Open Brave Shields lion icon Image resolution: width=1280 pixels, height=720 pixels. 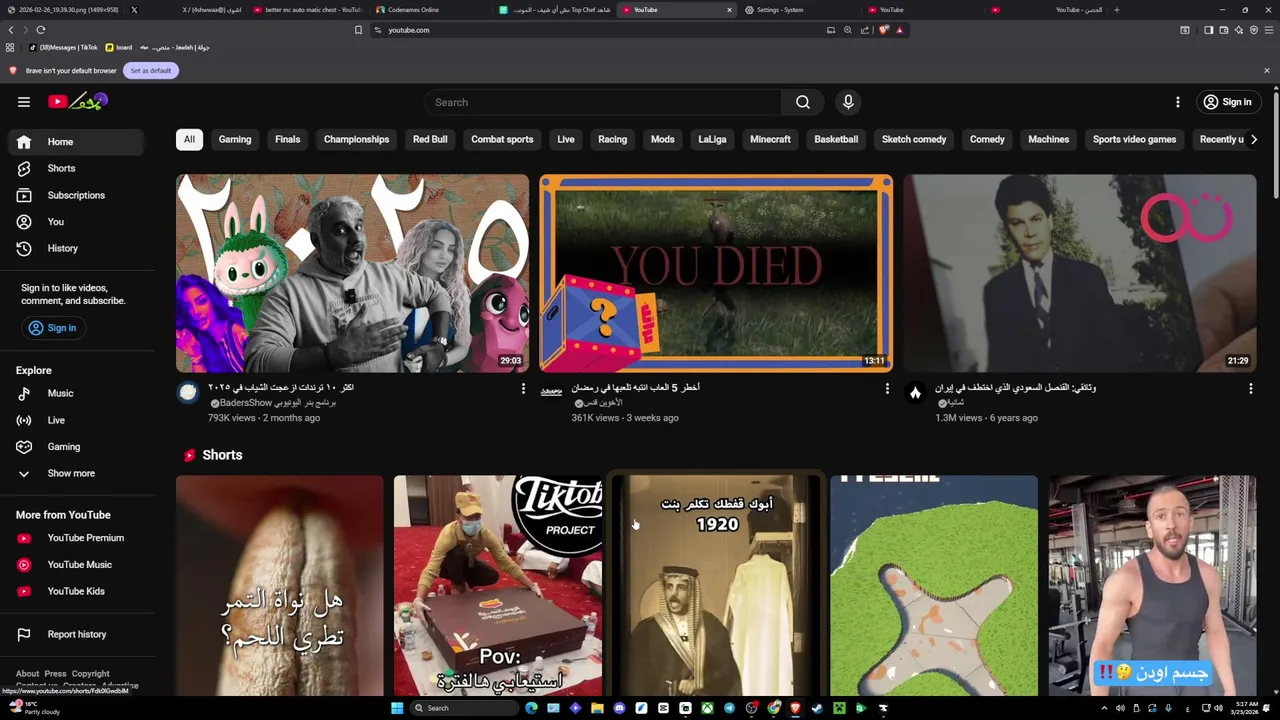(x=883, y=30)
